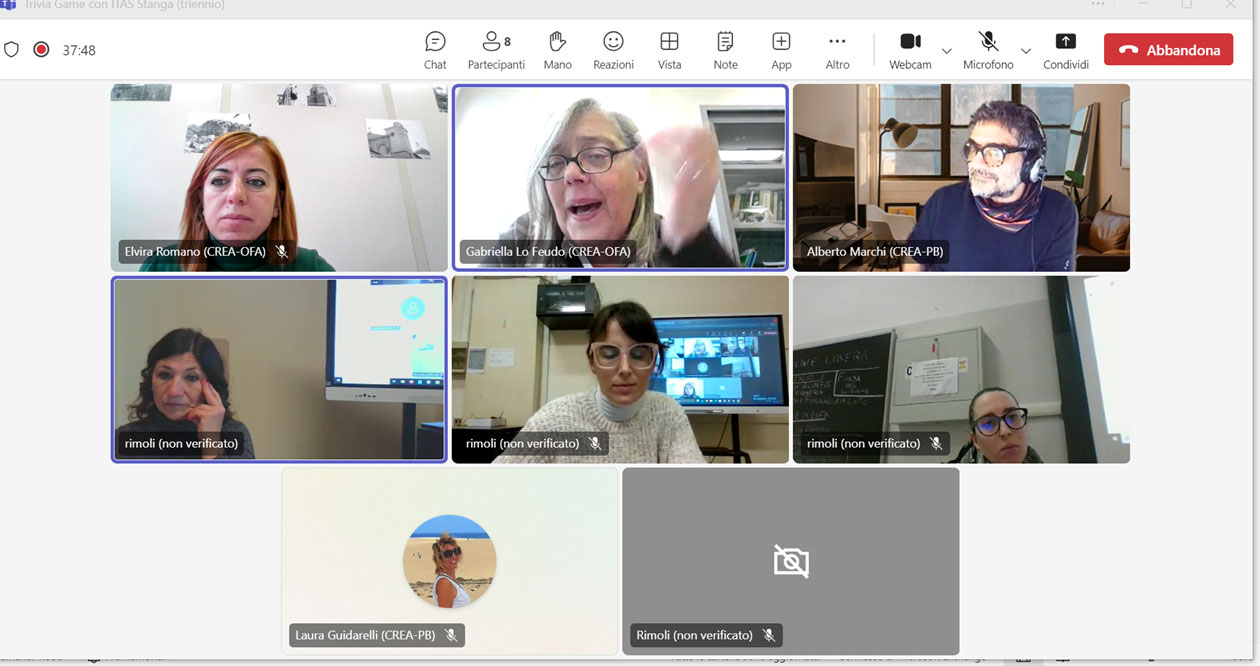Image resolution: width=1260 pixels, height=666 pixels.
Task: Show the Partecipanti list
Action: (x=496, y=50)
